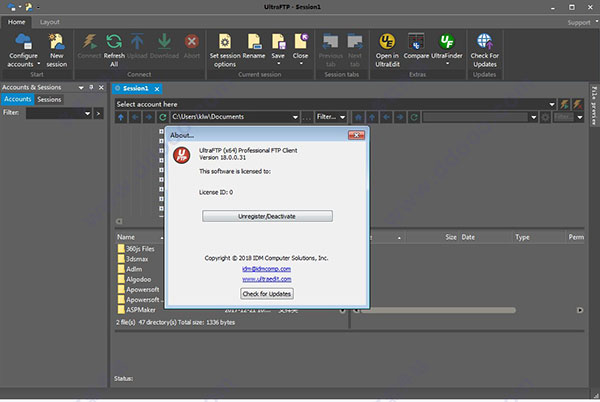Screen dimensions: 600x402
Task: Click the remote pane refresh icon
Action: click(x=414, y=117)
